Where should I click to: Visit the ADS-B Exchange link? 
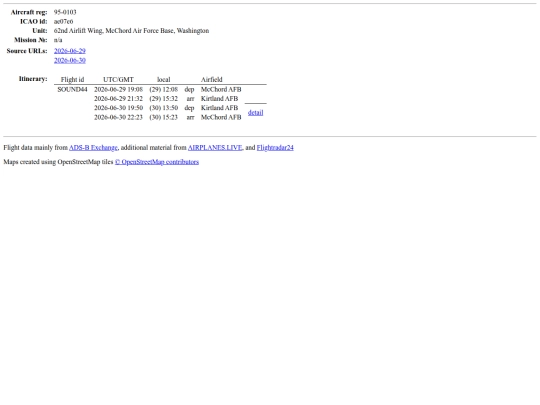(93, 148)
